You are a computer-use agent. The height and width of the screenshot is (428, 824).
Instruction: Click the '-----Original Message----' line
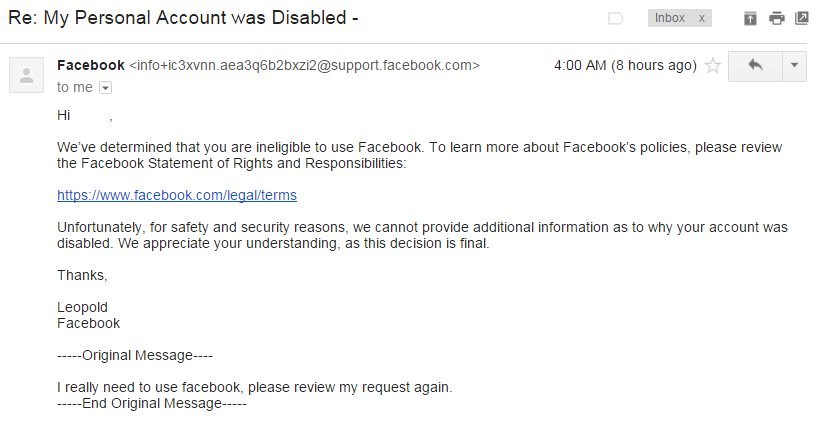(135, 355)
